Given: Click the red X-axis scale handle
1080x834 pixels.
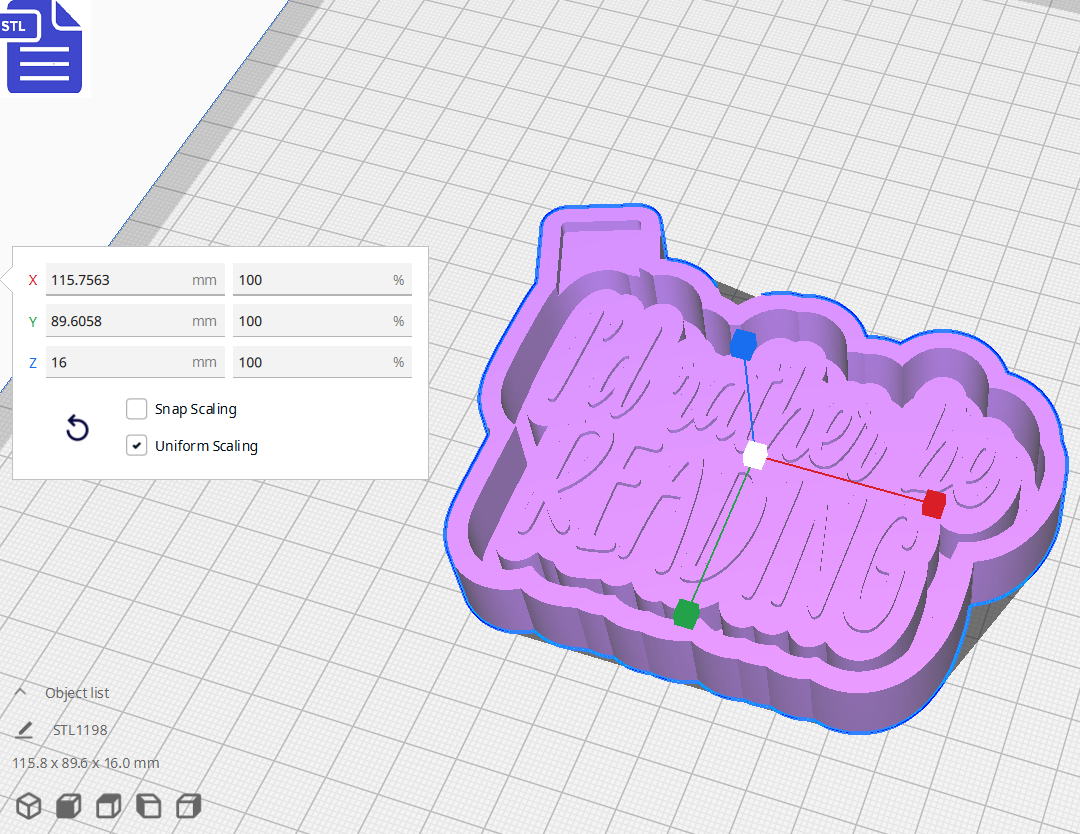Looking at the screenshot, I should [x=932, y=505].
